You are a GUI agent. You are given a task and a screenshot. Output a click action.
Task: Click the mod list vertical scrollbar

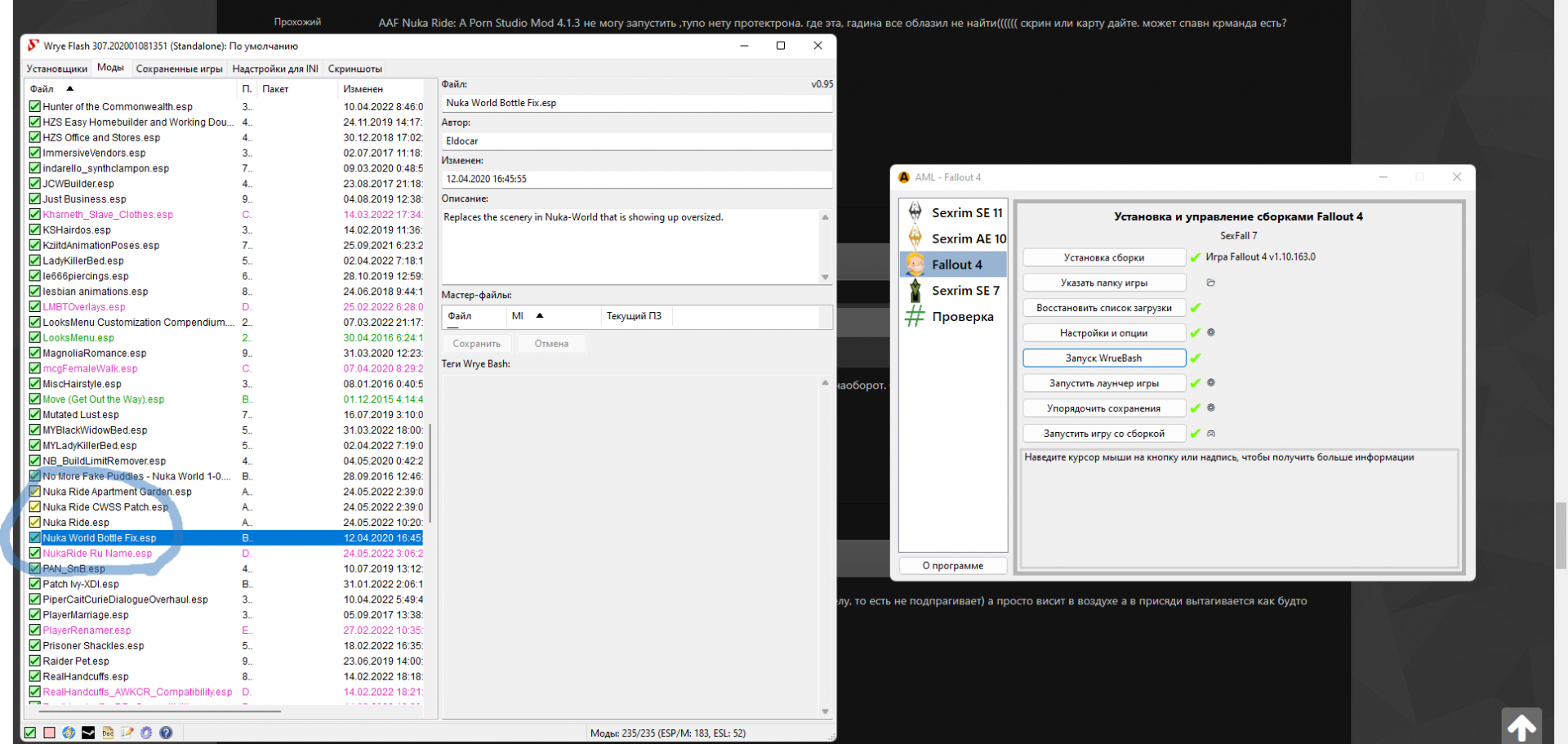point(430,474)
